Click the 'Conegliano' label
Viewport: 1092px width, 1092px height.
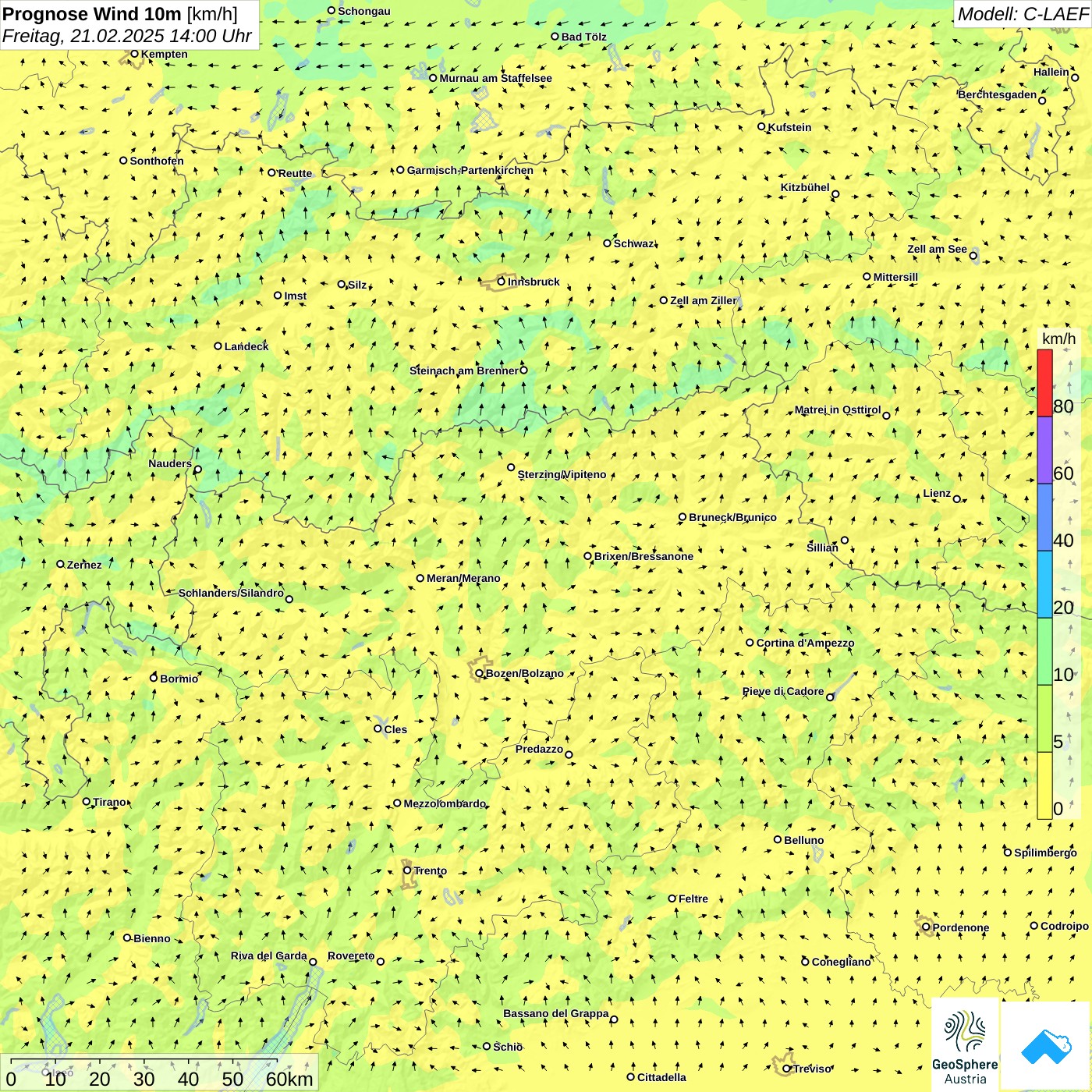[841, 962]
